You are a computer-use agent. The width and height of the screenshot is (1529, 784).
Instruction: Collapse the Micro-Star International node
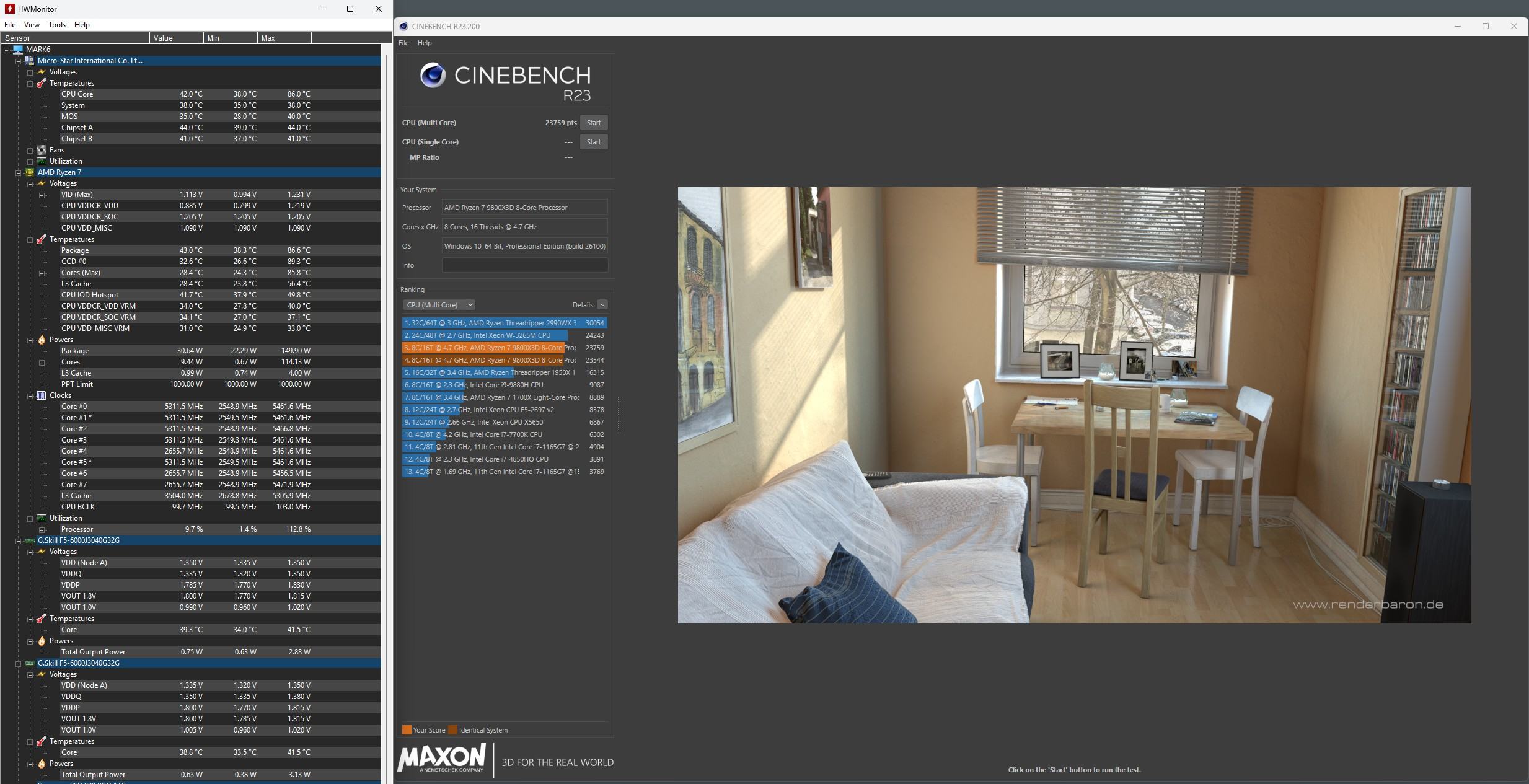[18, 61]
